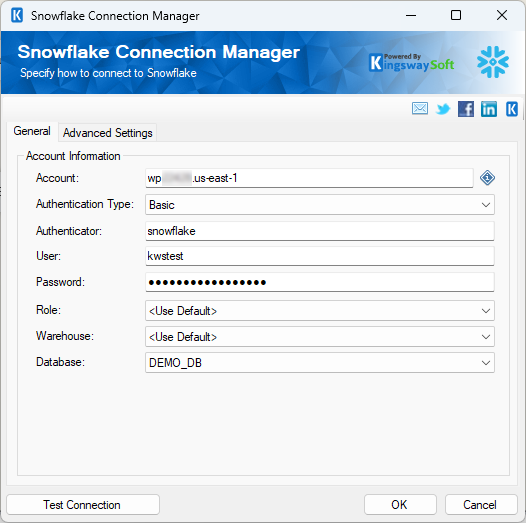Click the User field containing kwstest
Screen dimensions: 526x523
pos(320,256)
